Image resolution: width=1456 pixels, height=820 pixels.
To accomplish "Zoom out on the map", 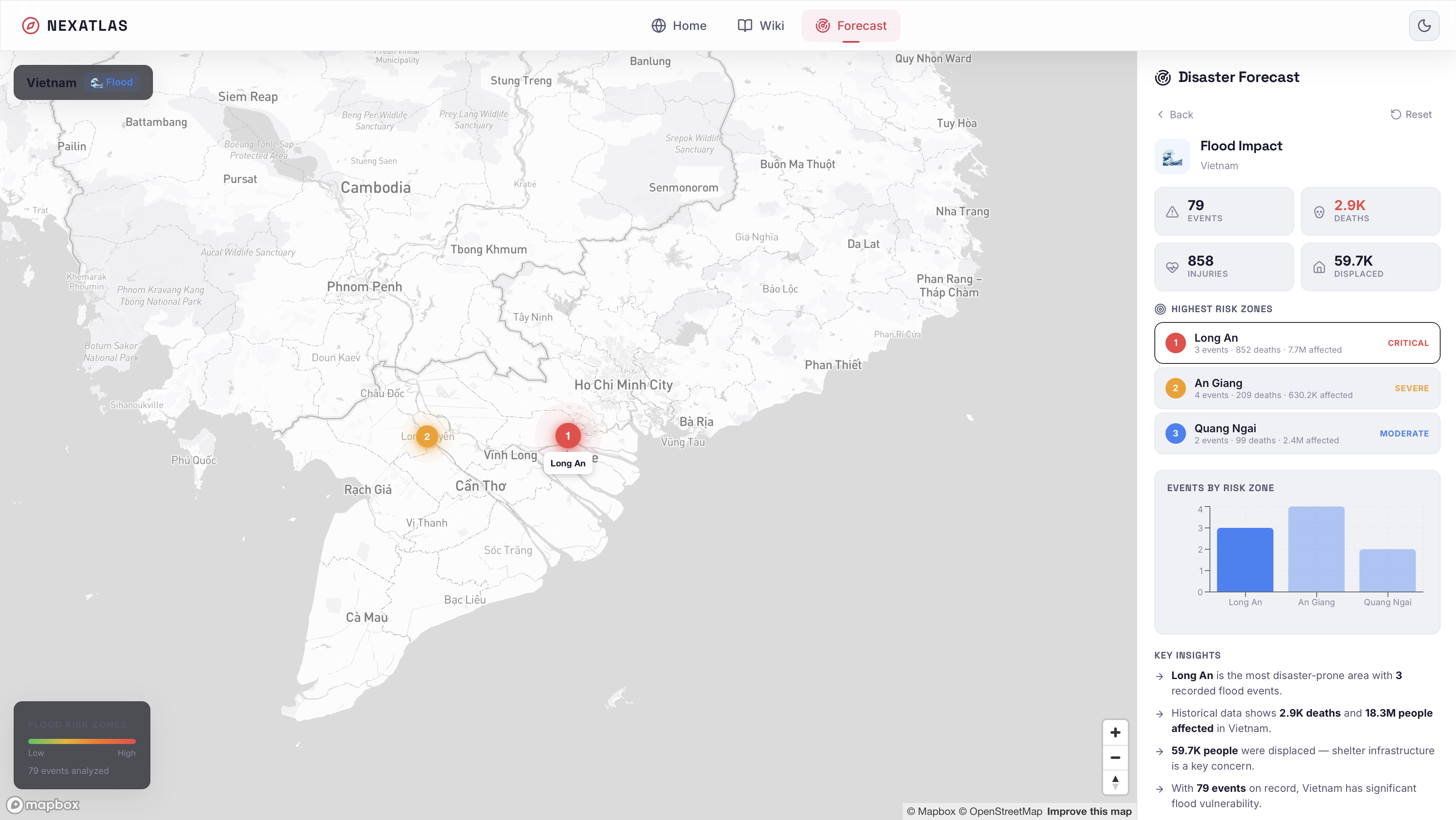I will (1115, 757).
